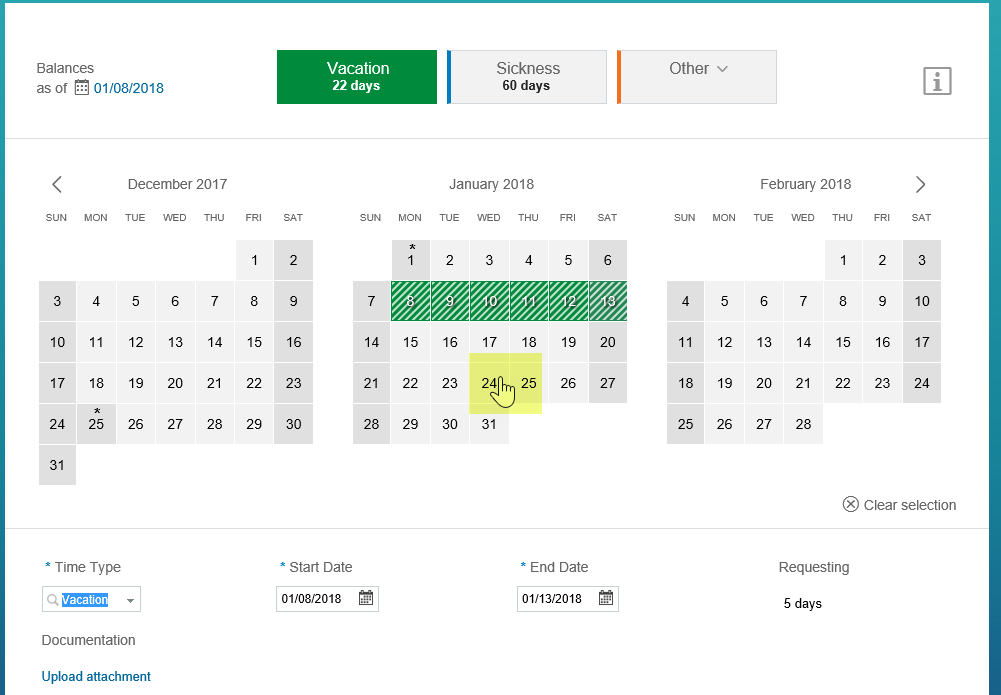
Task: Advance to next month with right arrow
Action: click(x=920, y=184)
